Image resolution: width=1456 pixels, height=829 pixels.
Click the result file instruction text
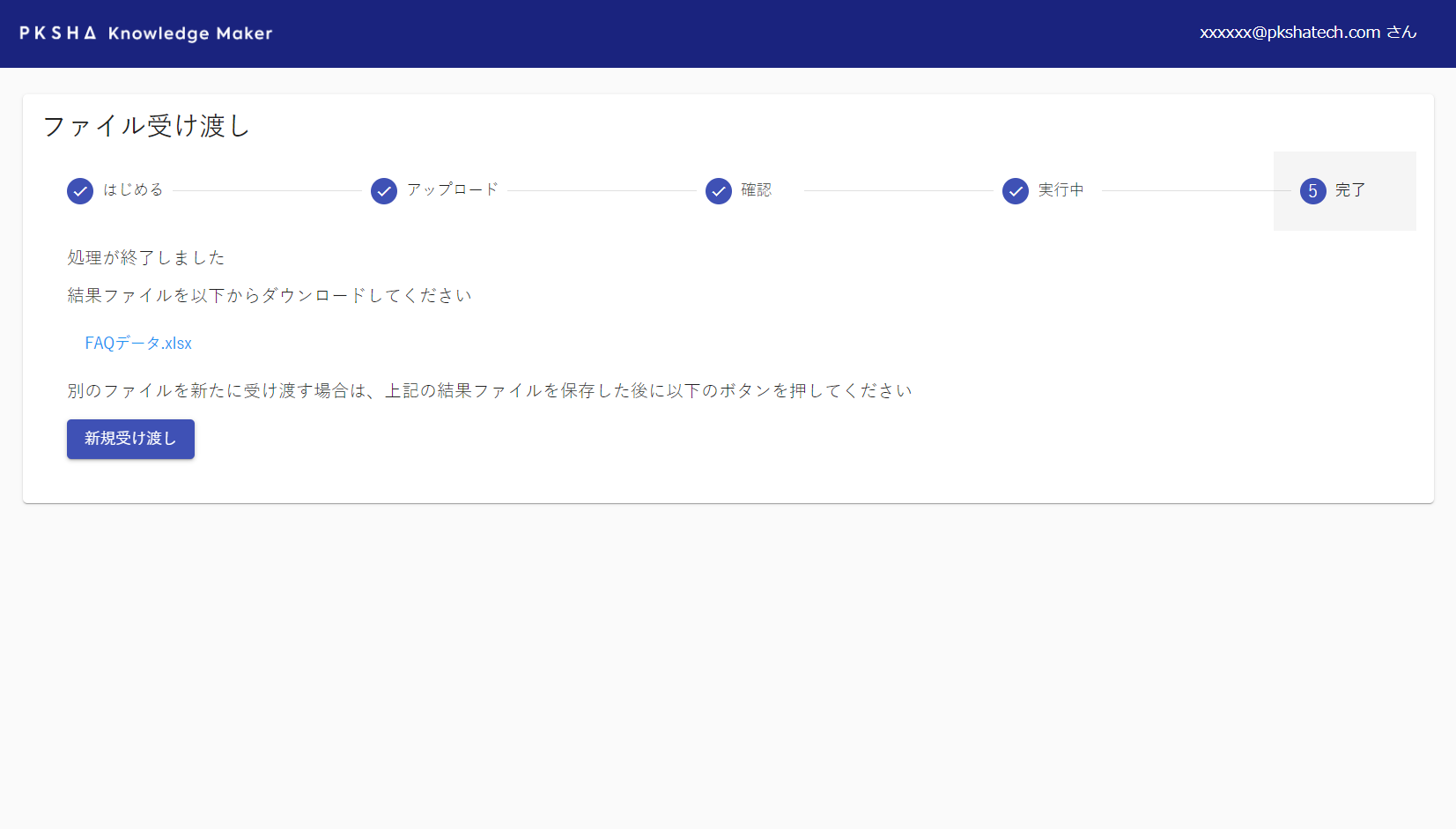click(268, 296)
